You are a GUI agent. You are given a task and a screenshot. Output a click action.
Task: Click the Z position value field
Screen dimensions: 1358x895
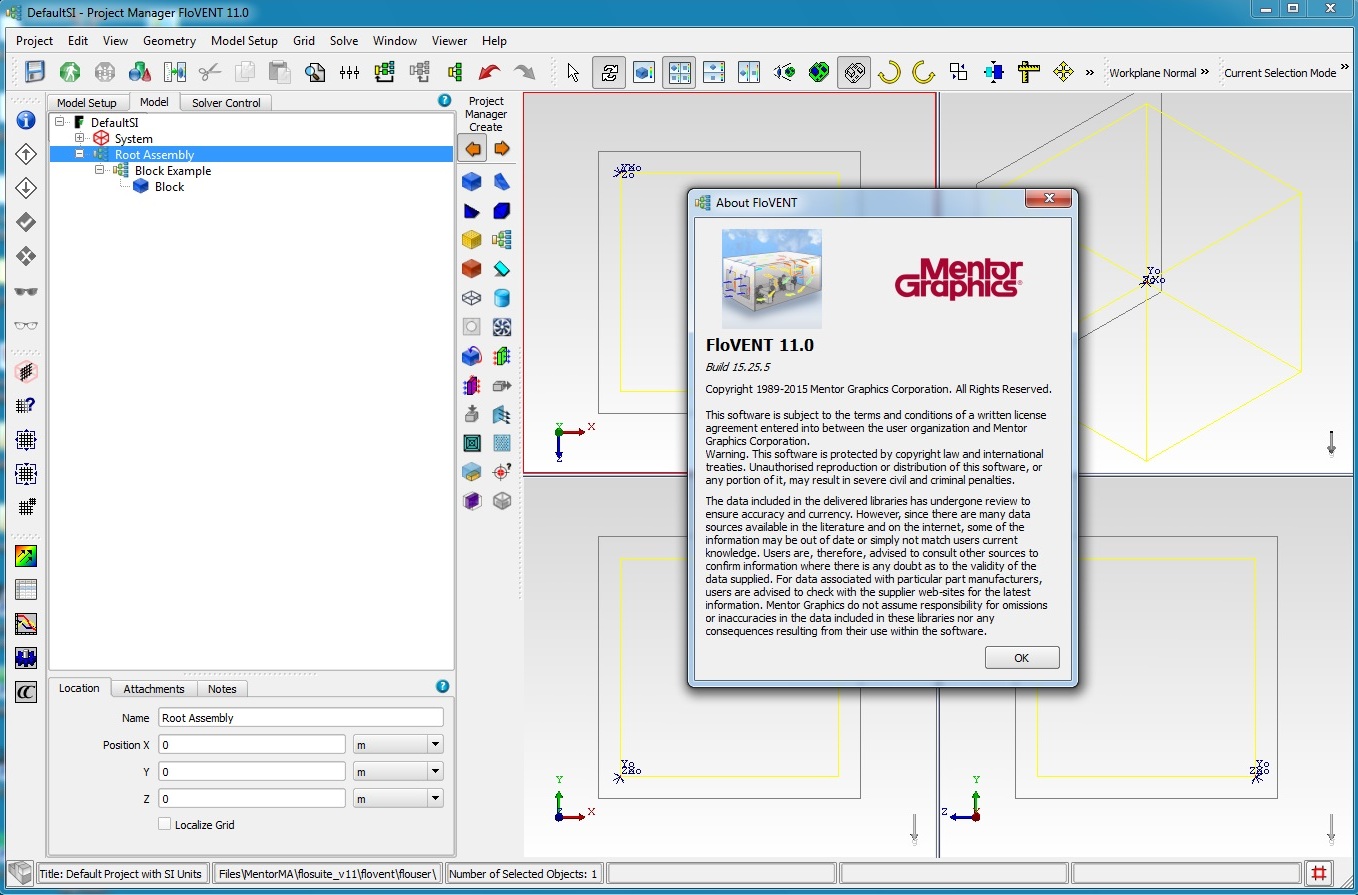point(252,798)
